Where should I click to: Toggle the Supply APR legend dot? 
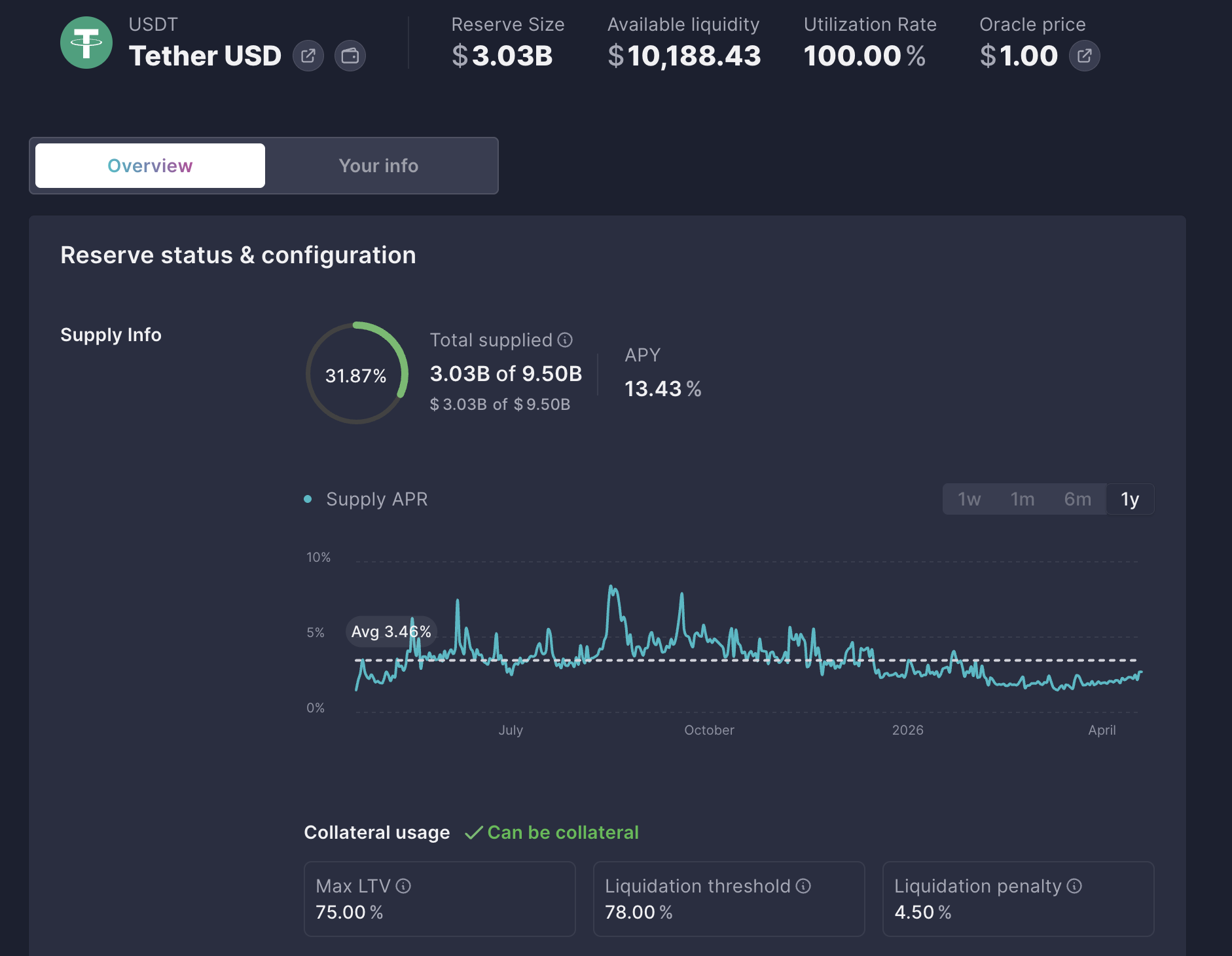point(307,499)
